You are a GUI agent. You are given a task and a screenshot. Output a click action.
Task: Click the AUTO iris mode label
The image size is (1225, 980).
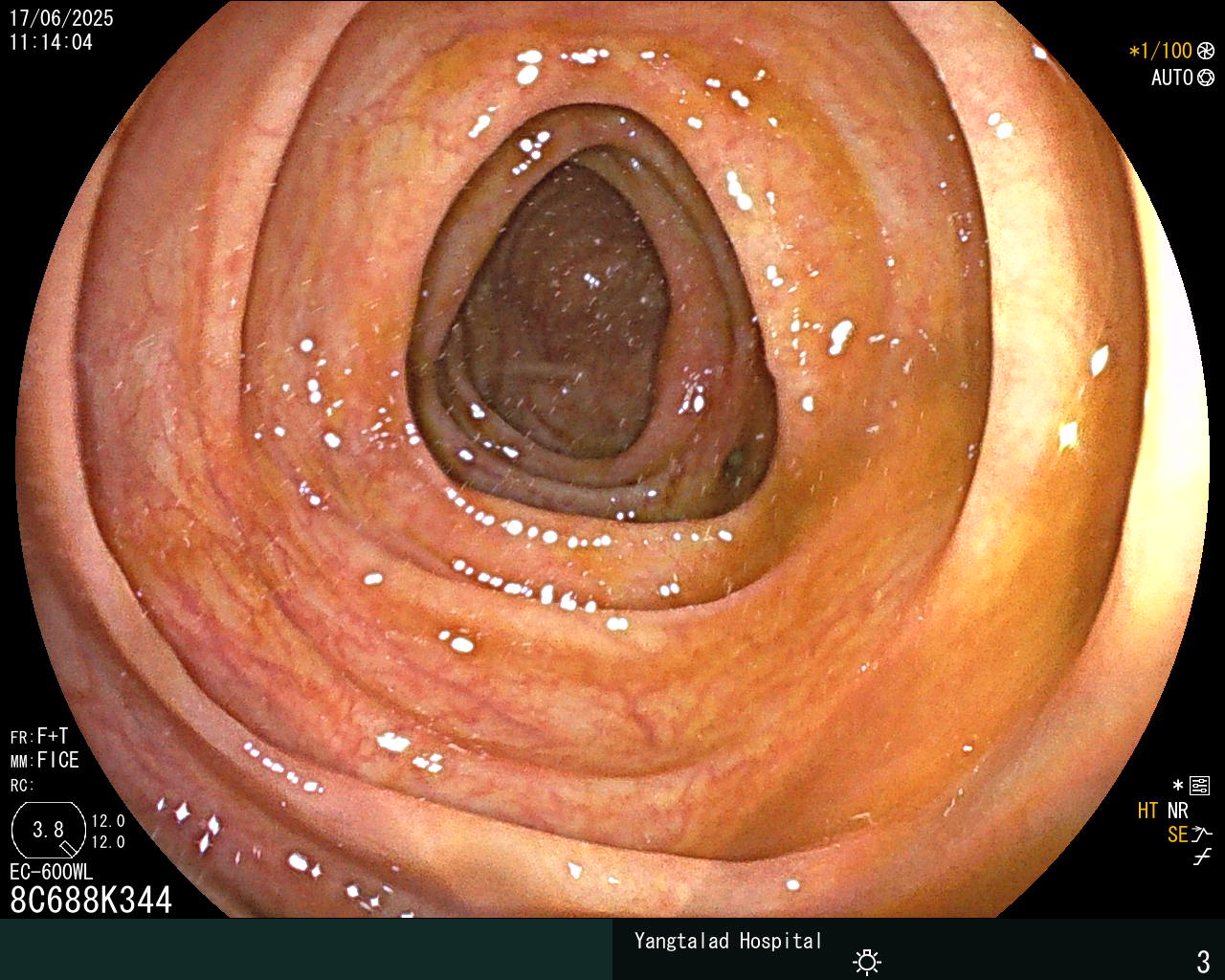pyautogui.click(x=1172, y=78)
